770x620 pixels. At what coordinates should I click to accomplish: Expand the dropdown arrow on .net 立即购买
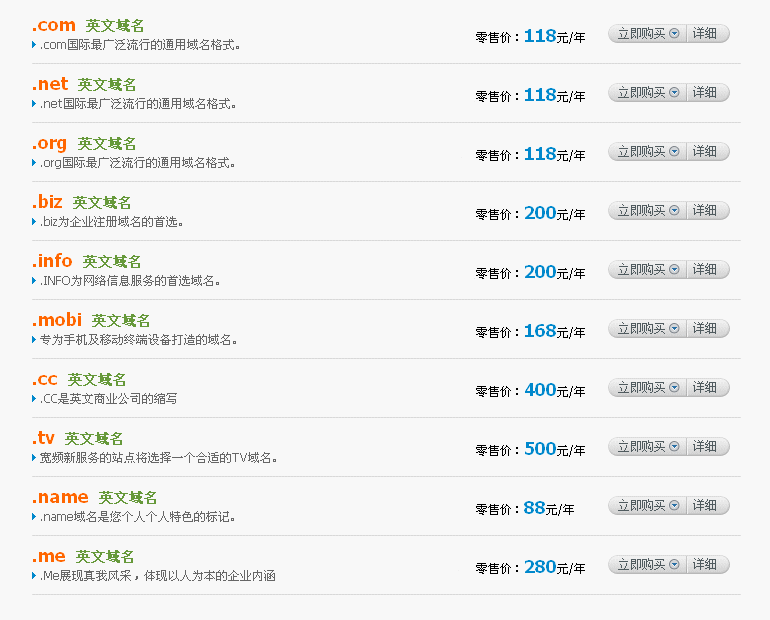point(674,93)
